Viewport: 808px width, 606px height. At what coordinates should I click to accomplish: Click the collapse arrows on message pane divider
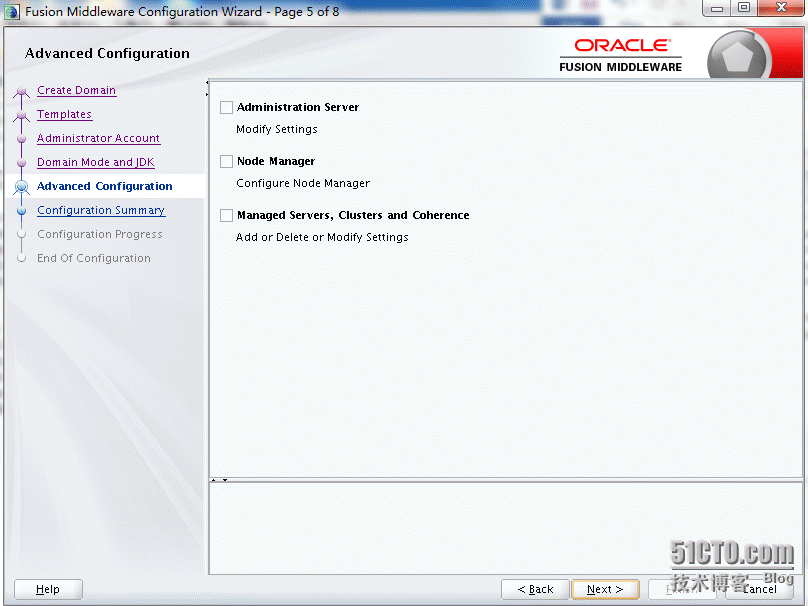(x=219, y=480)
